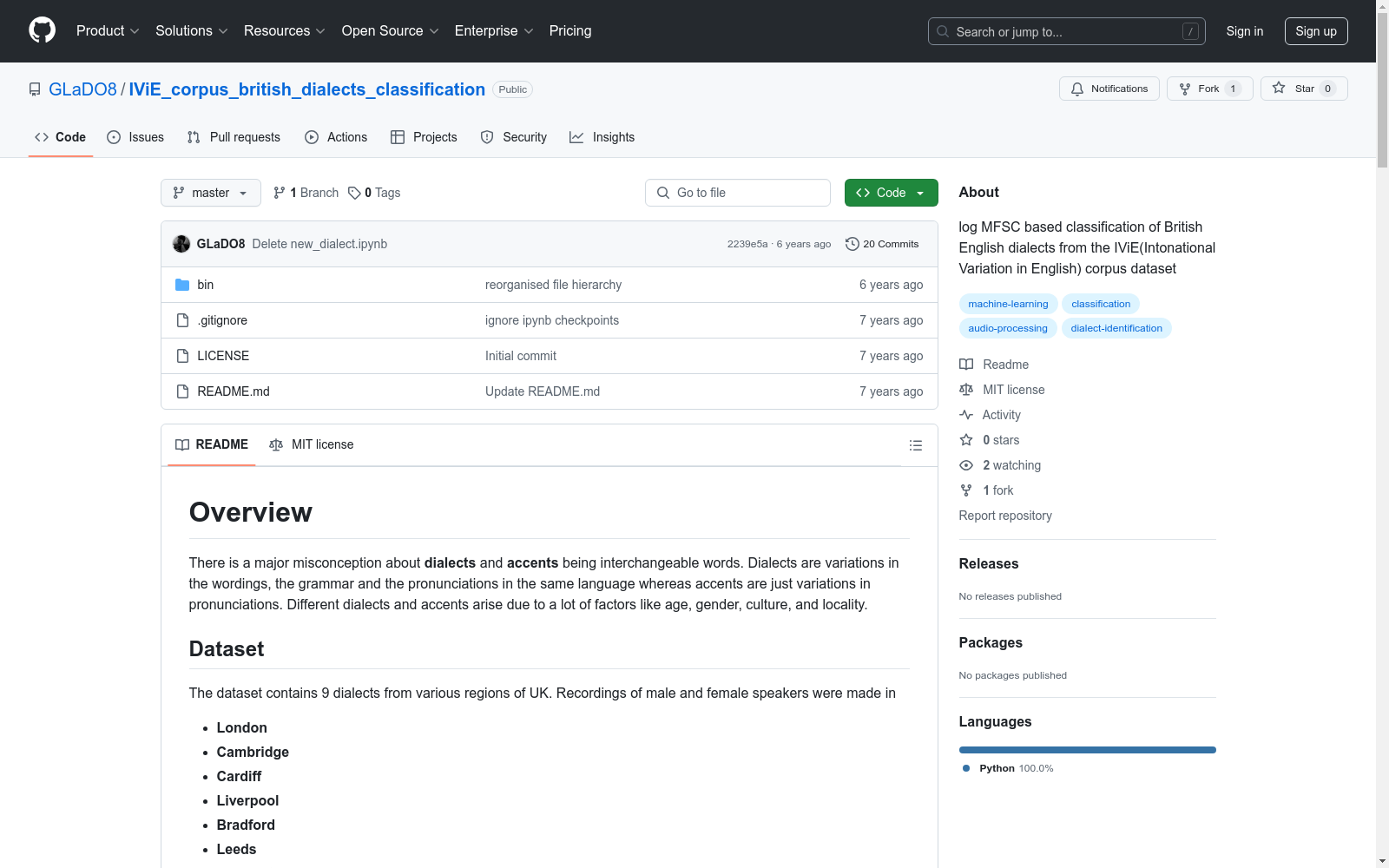Click the magnifier icon in Go to file
The height and width of the screenshot is (868, 1389).
[663, 193]
